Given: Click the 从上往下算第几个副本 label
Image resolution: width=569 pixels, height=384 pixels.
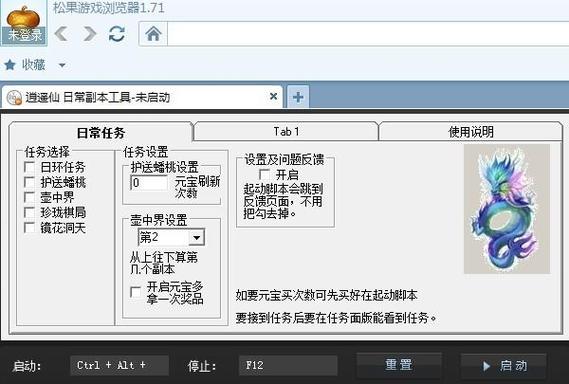Looking at the screenshot, I should pos(164,263).
